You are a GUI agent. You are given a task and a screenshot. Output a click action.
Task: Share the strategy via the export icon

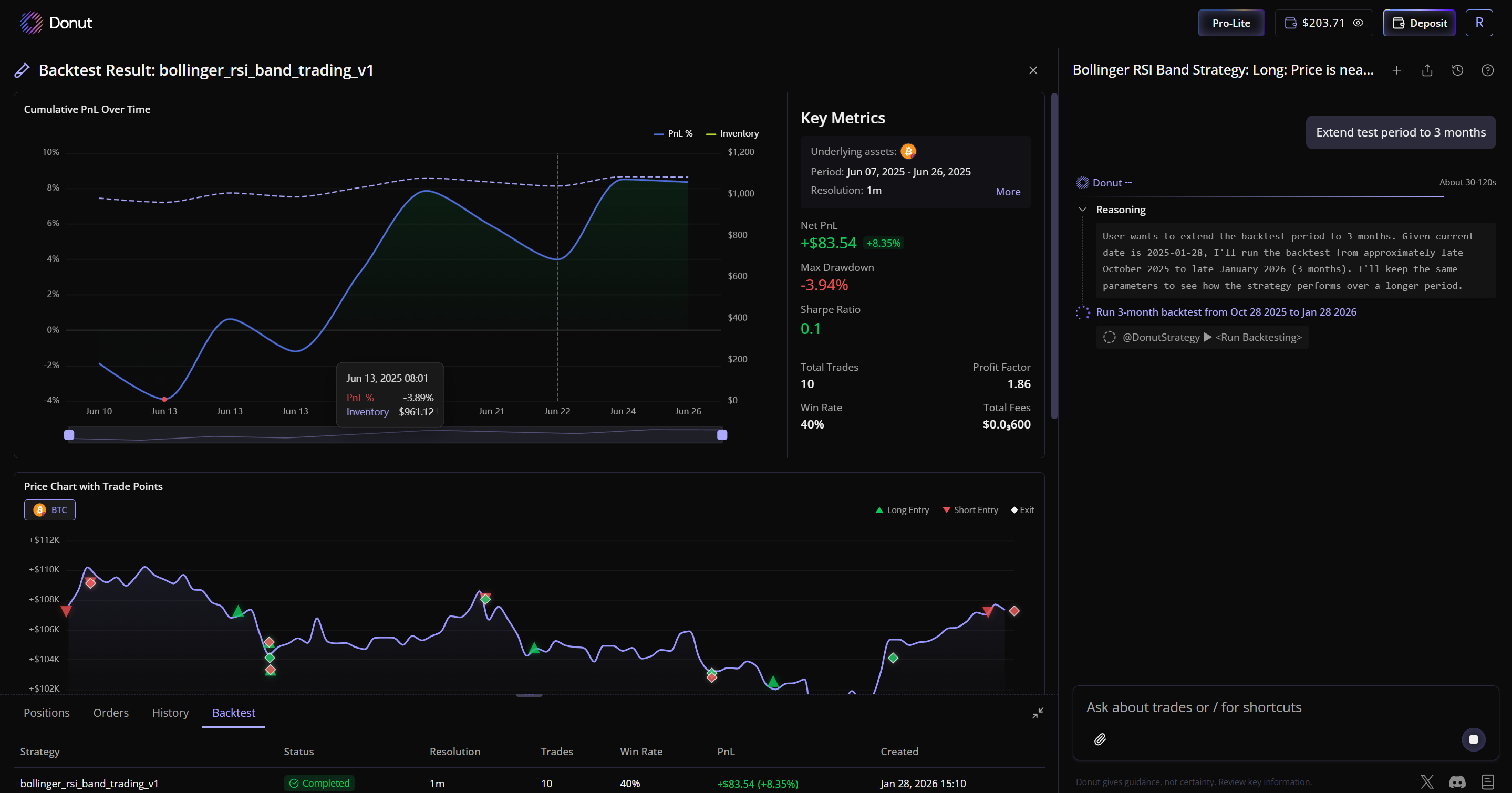[1427, 70]
